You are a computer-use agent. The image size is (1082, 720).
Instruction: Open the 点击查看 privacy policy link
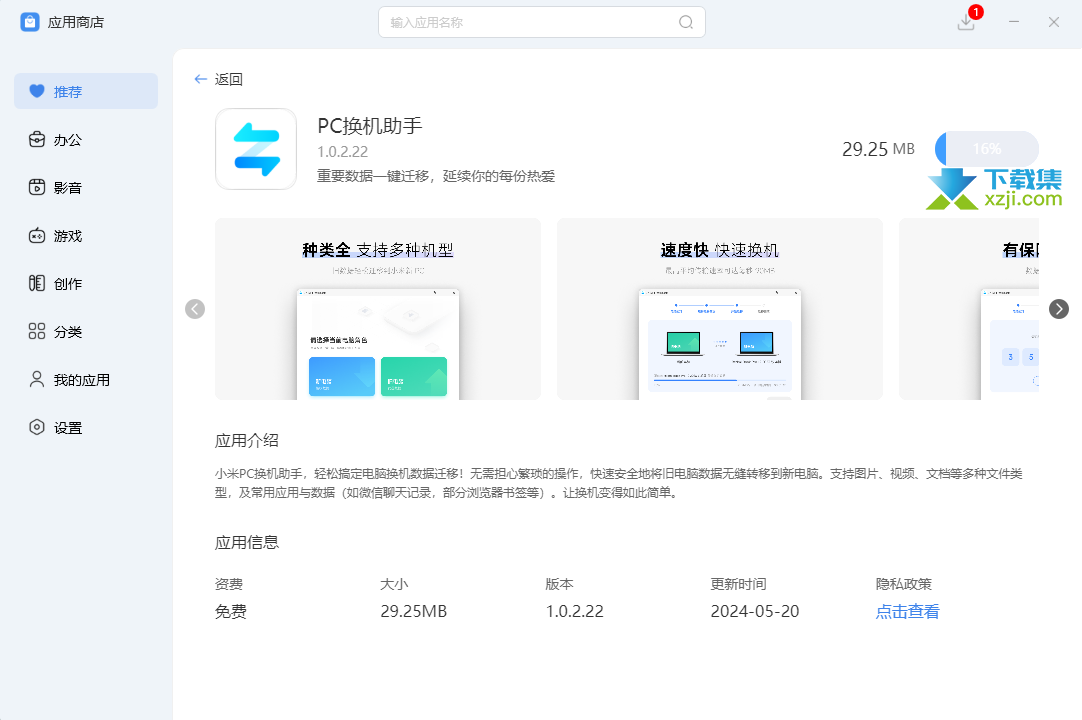click(x=907, y=612)
